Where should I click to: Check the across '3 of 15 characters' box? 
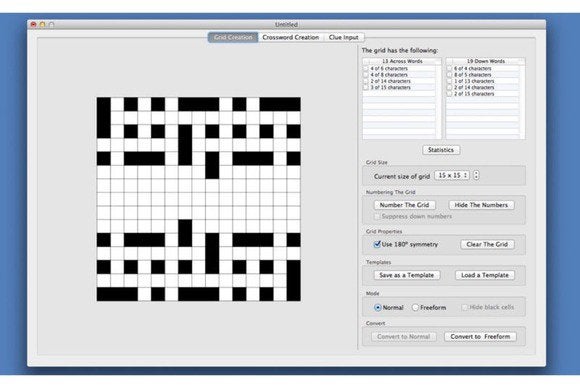[x=366, y=88]
